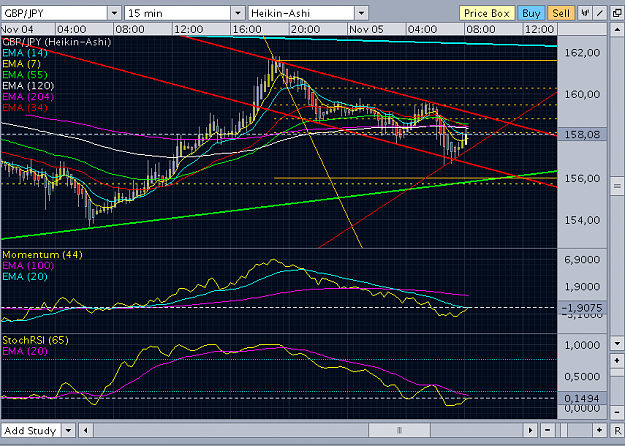The width and height of the screenshot is (625, 446).
Task: Click the Price Box button
Action: [x=487, y=13]
